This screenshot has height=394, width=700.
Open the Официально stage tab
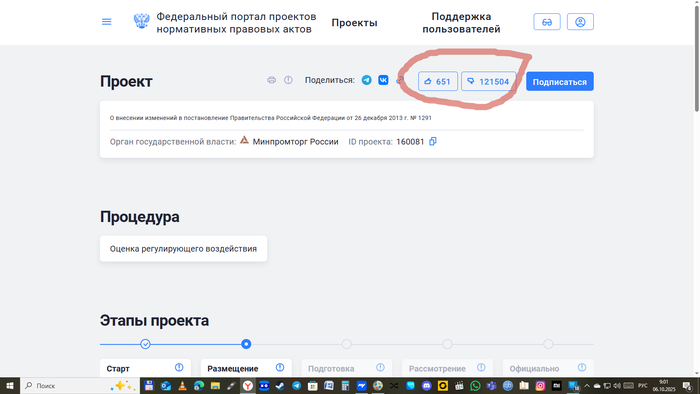click(548, 369)
